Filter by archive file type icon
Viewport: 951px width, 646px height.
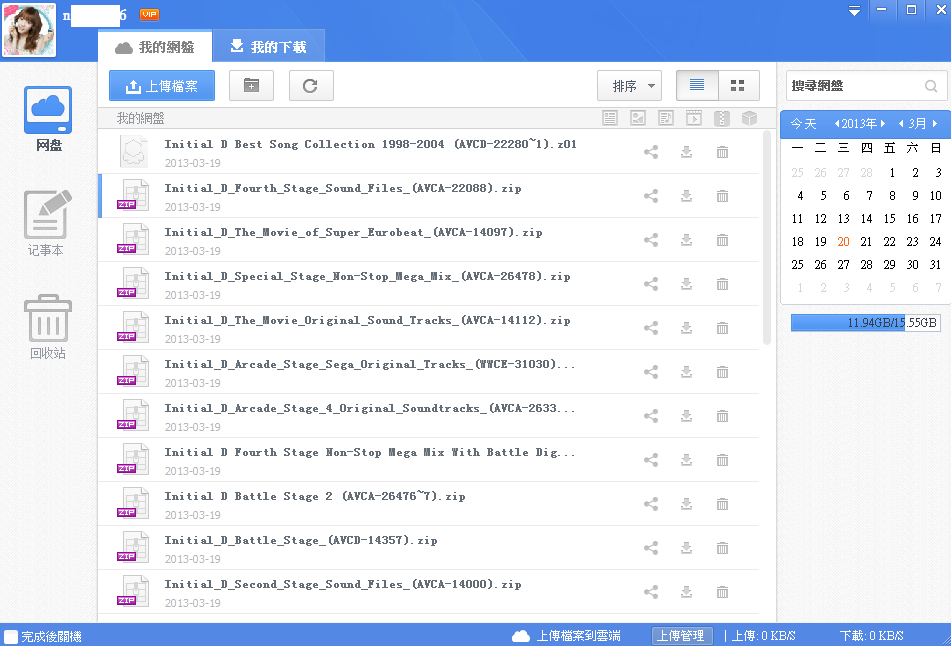[721, 118]
